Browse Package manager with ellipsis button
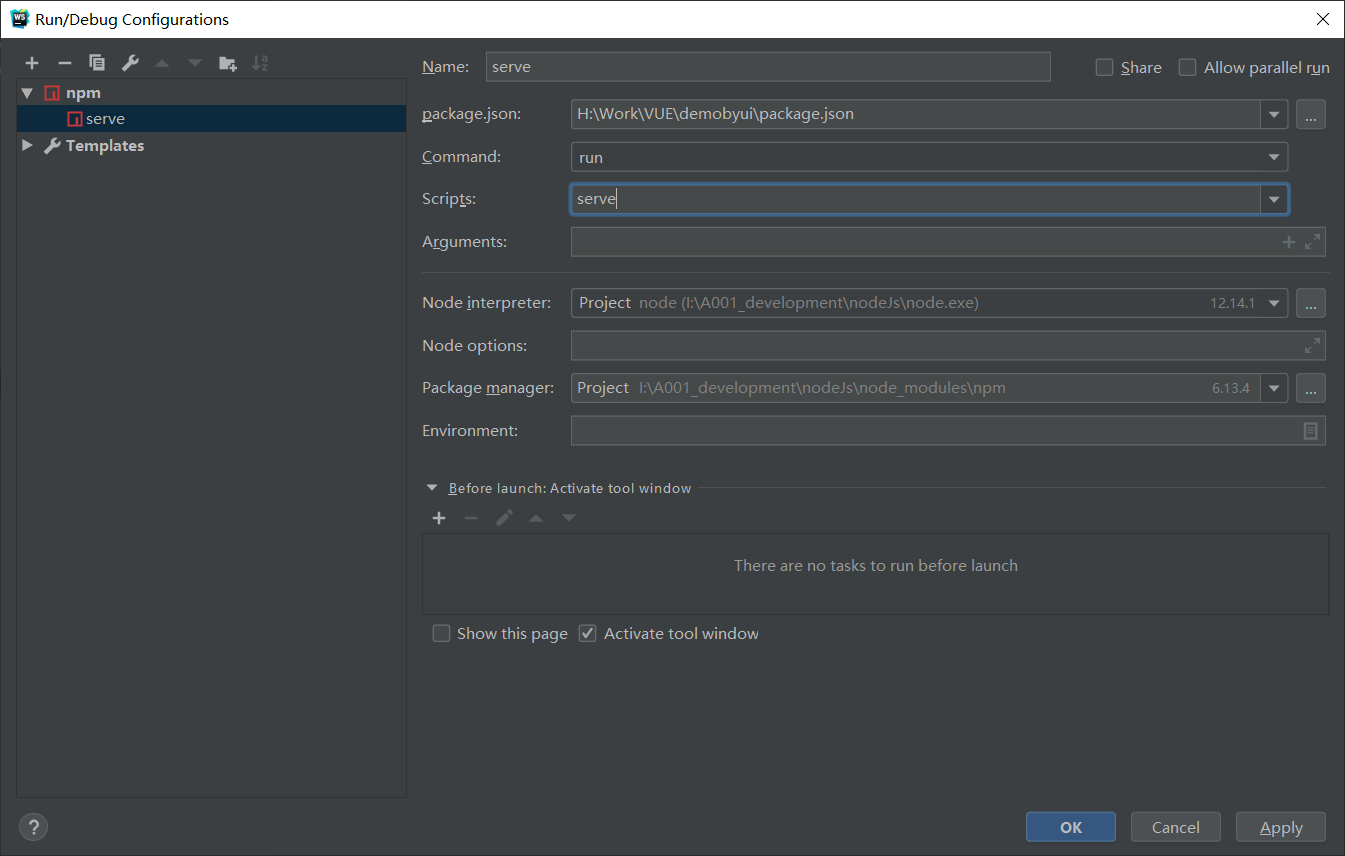The image size is (1345, 856). point(1311,388)
